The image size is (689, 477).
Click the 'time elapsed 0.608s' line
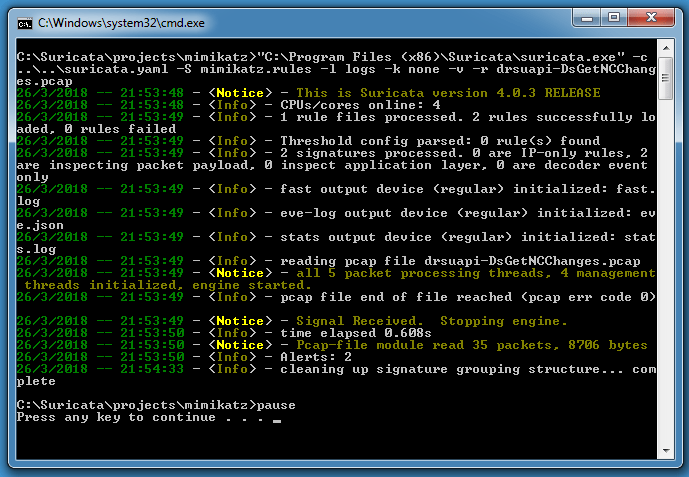pyautogui.click(x=356, y=332)
